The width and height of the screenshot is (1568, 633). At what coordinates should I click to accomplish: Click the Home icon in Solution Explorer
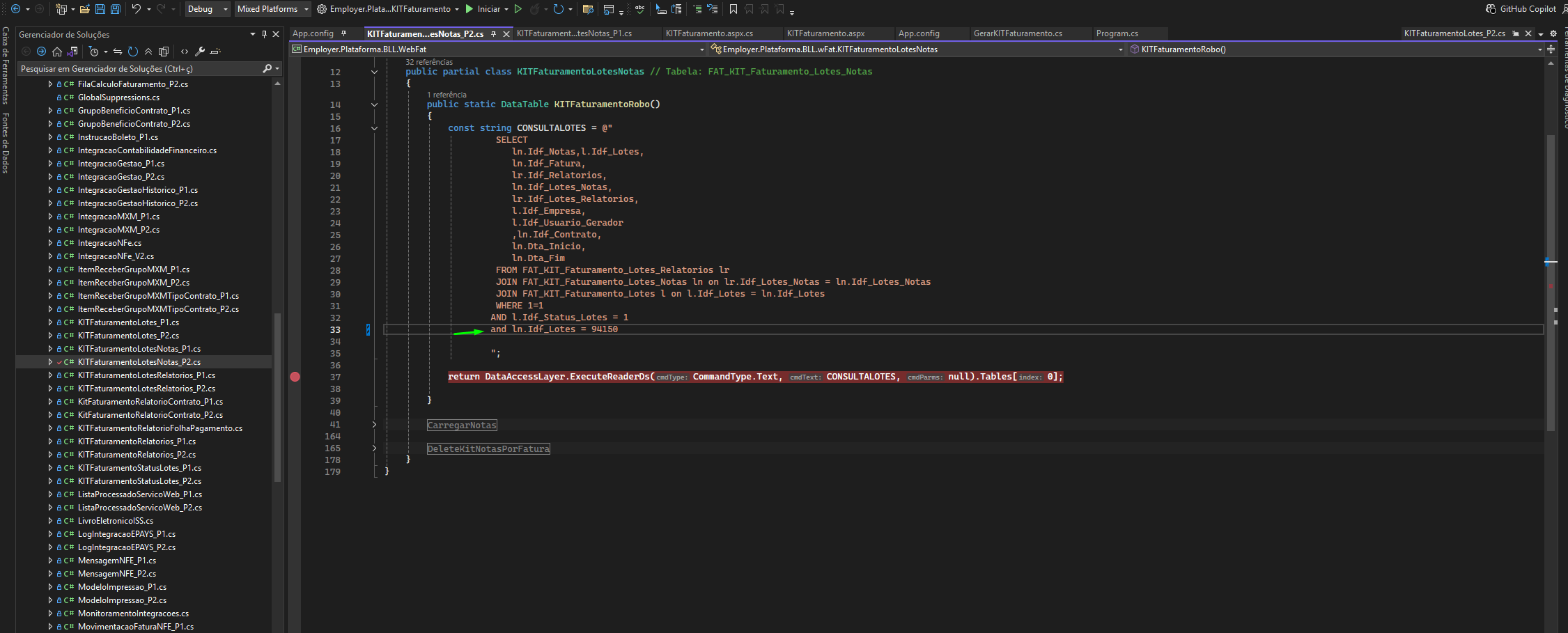coord(57,52)
